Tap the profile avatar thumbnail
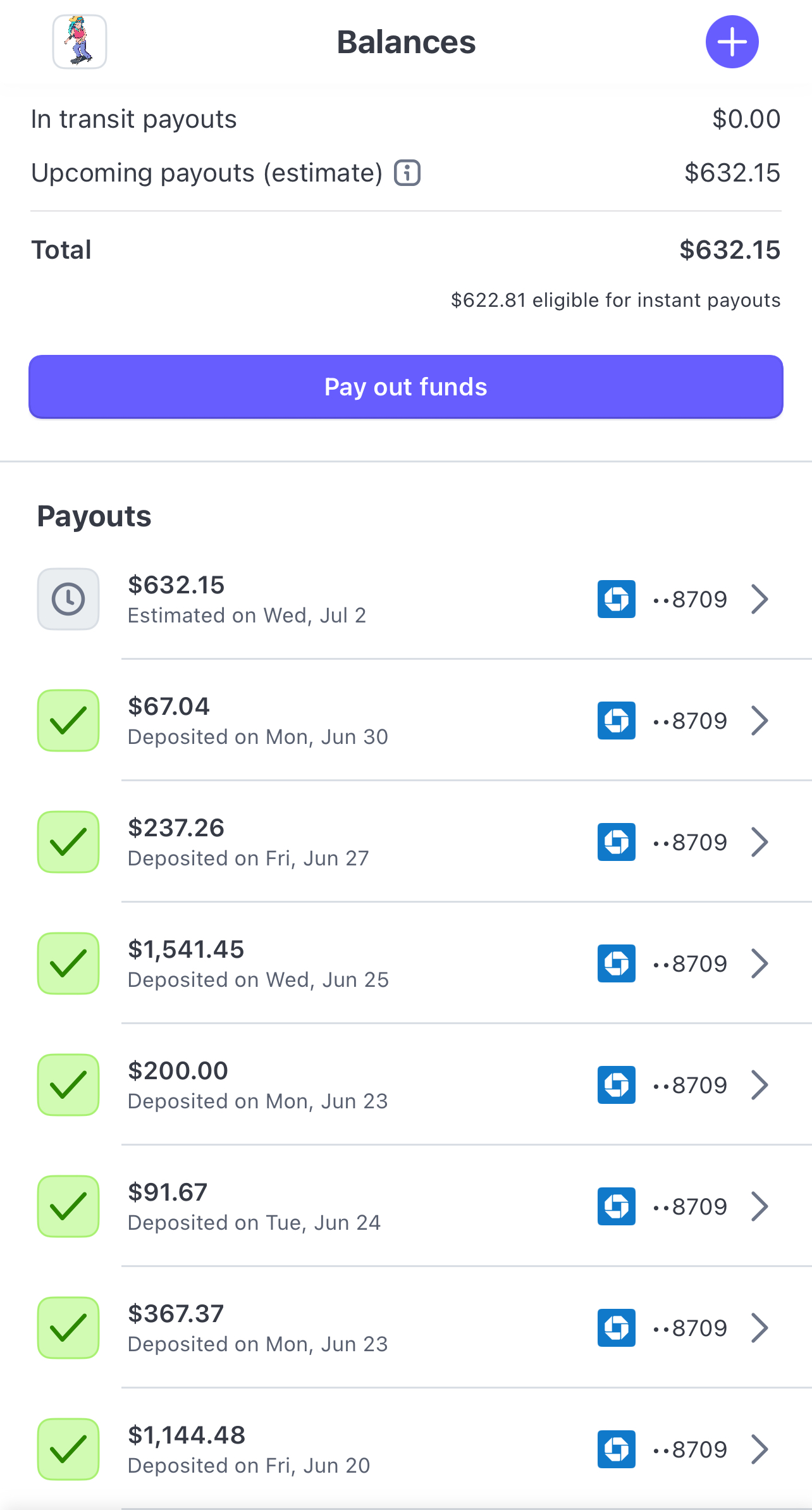 point(80,42)
